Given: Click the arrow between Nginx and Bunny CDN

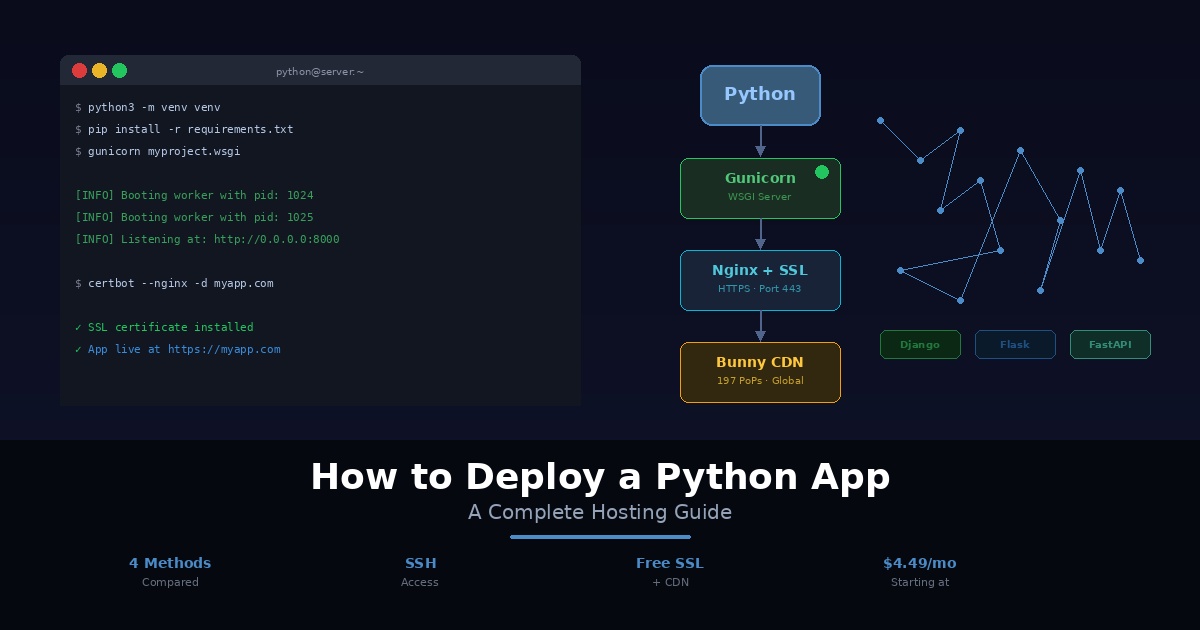Looking at the screenshot, I should coord(760,326).
